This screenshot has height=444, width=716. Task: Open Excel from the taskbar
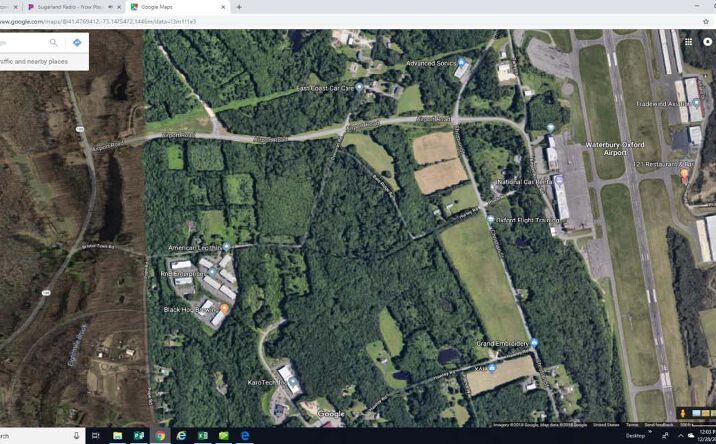click(x=202, y=435)
